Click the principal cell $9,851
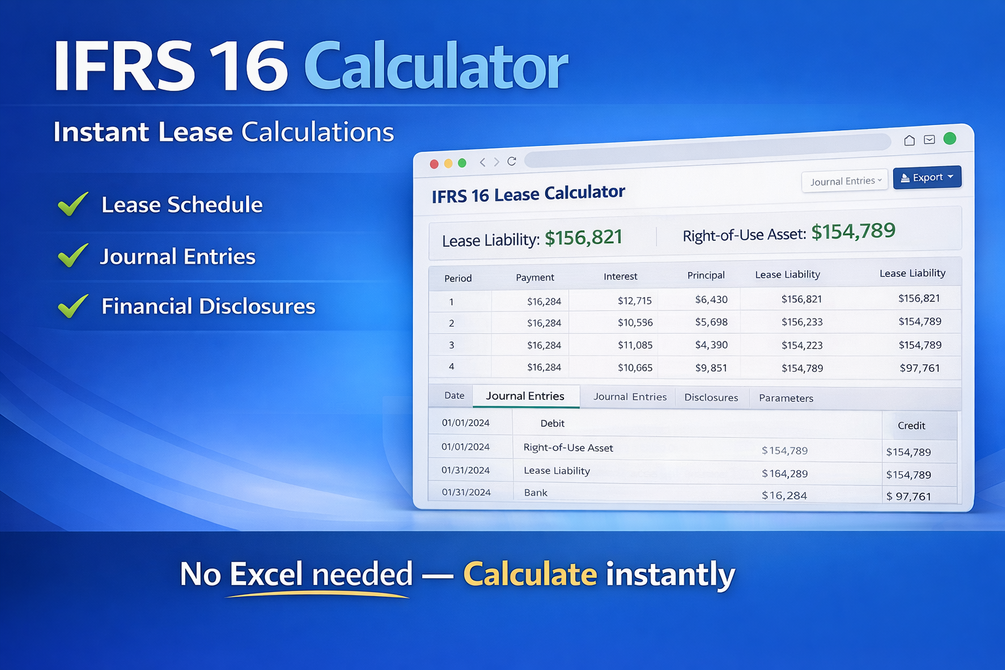The width and height of the screenshot is (1005, 670). pyautogui.click(x=711, y=367)
